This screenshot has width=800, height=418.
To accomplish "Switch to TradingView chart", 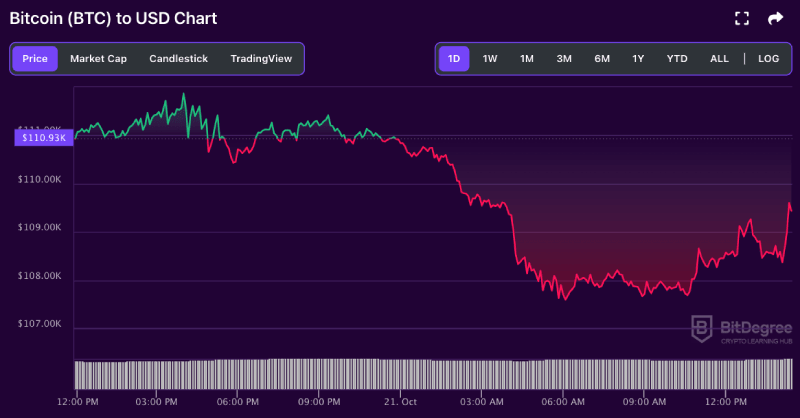I will (x=261, y=59).
